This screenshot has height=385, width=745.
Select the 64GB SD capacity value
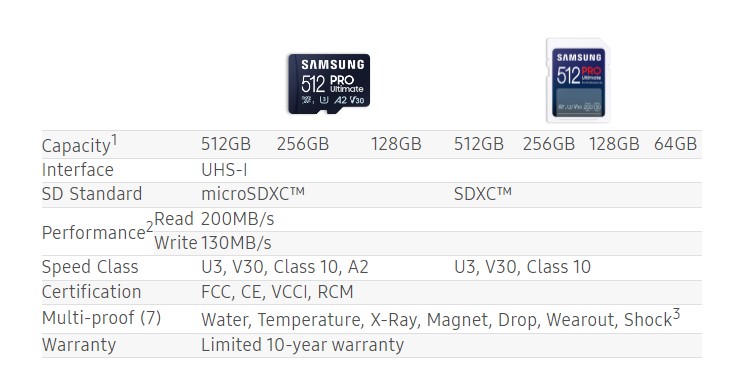[x=675, y=144]
